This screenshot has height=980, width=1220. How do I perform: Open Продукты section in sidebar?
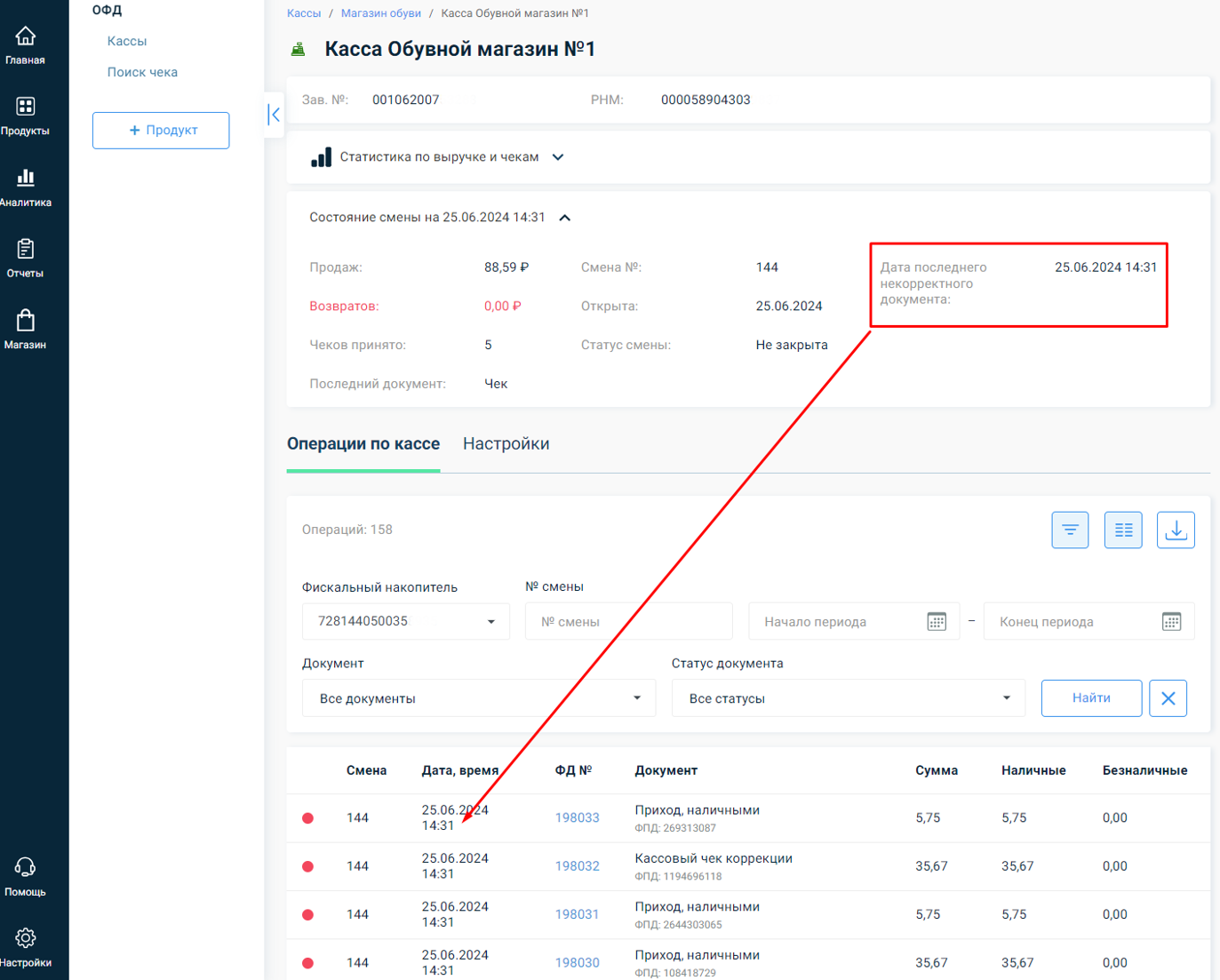[x=25, y=116]
